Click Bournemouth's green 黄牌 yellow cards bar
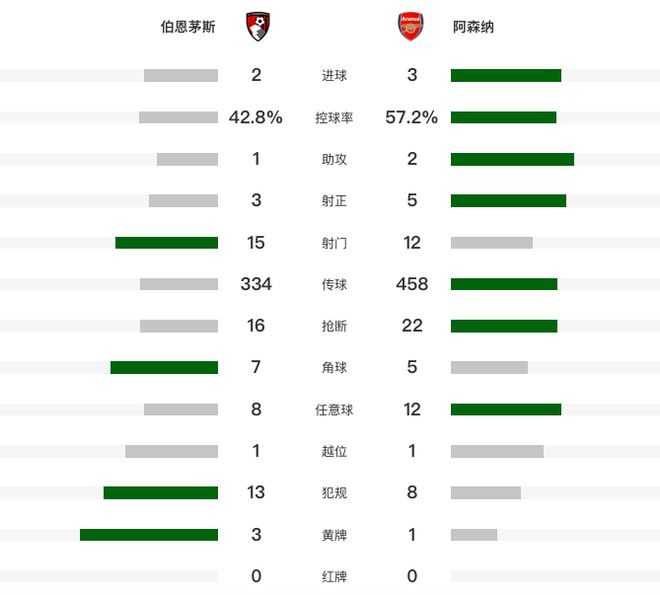 (x=149, y=534)
